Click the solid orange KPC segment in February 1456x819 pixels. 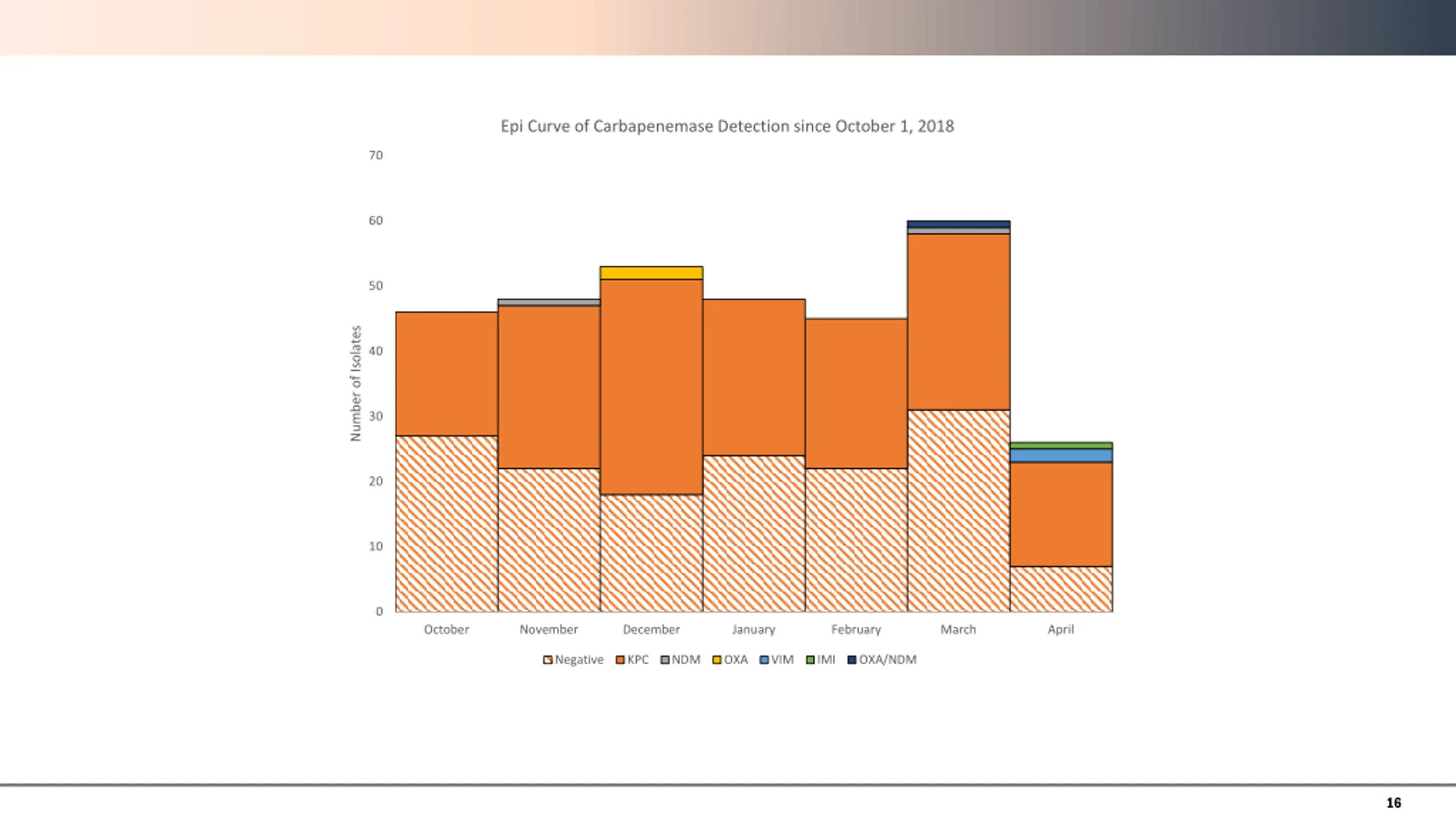(856, 394)
